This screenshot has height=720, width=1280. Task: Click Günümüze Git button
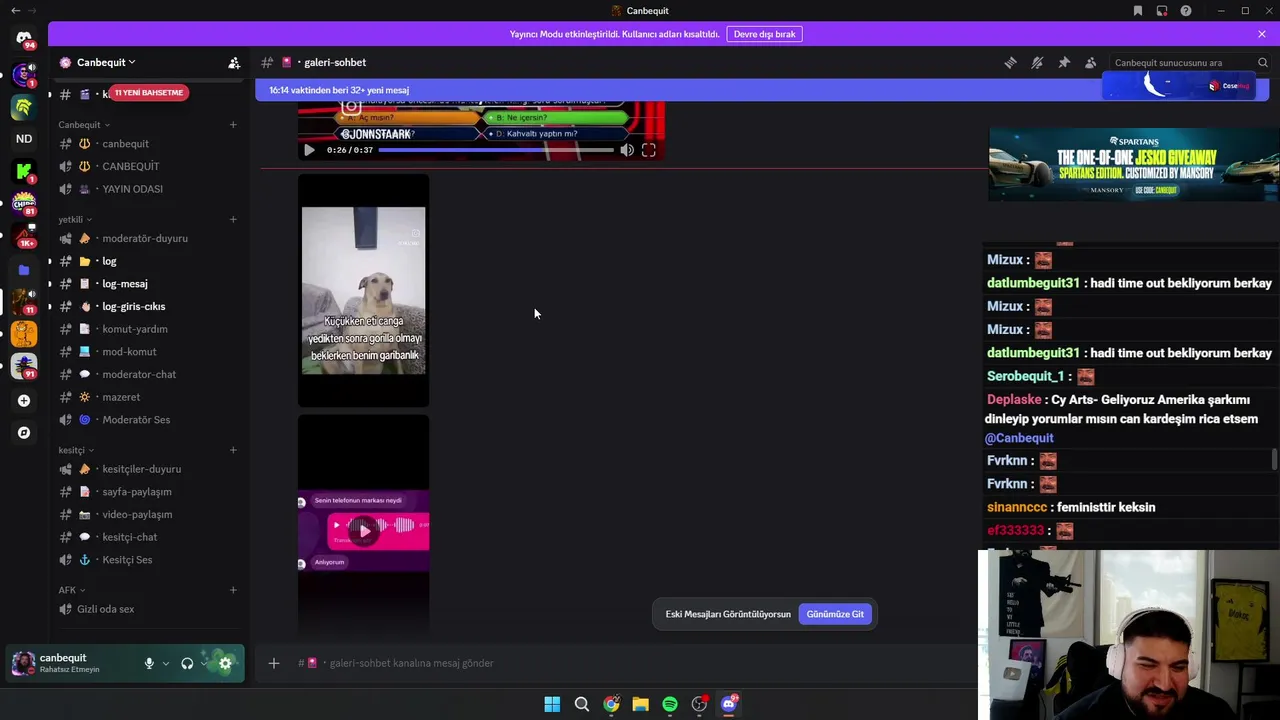click(x=835, y=614)
